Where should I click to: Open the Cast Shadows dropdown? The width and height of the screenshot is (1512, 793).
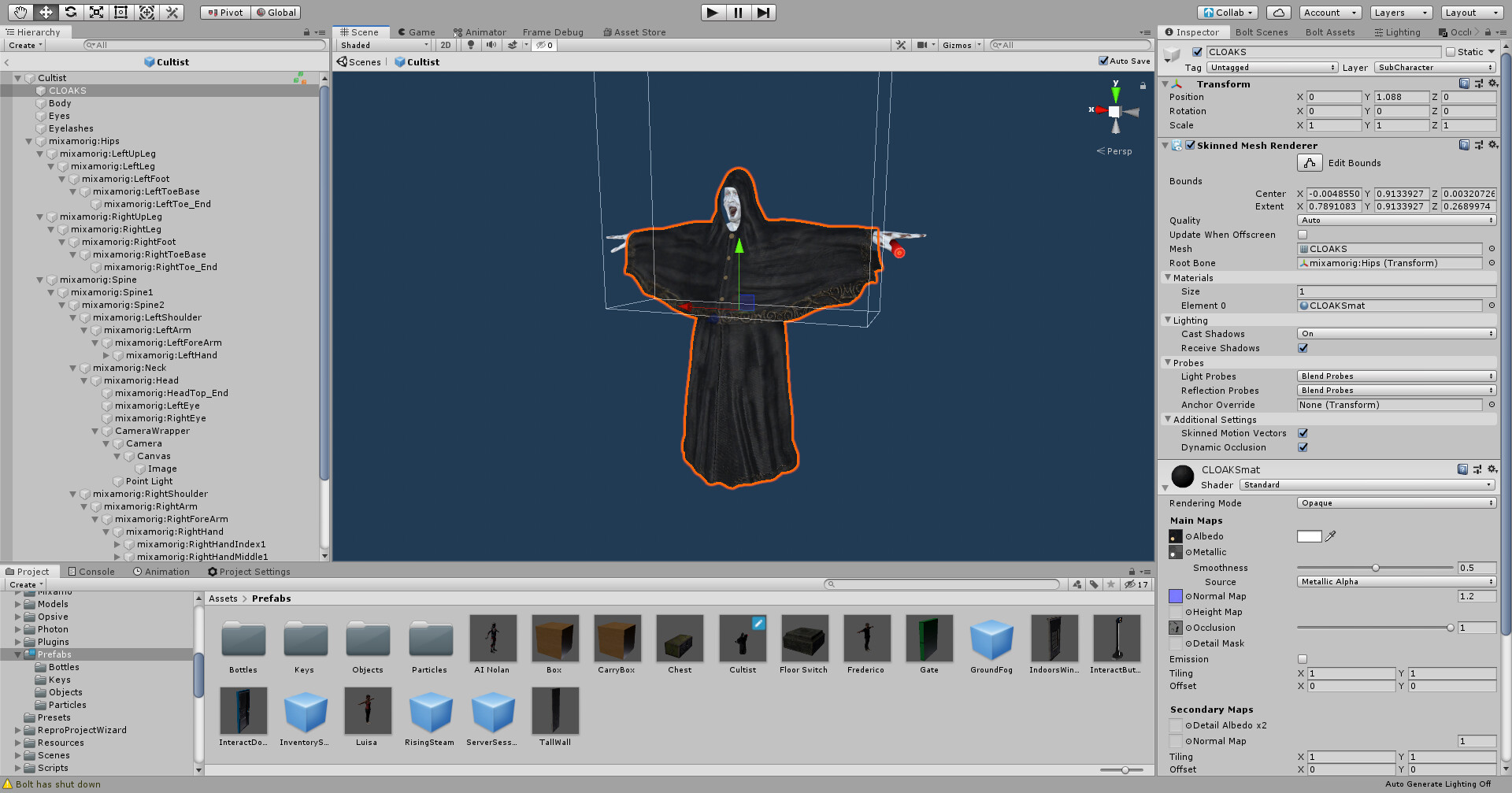click(x=1394, y=333)
